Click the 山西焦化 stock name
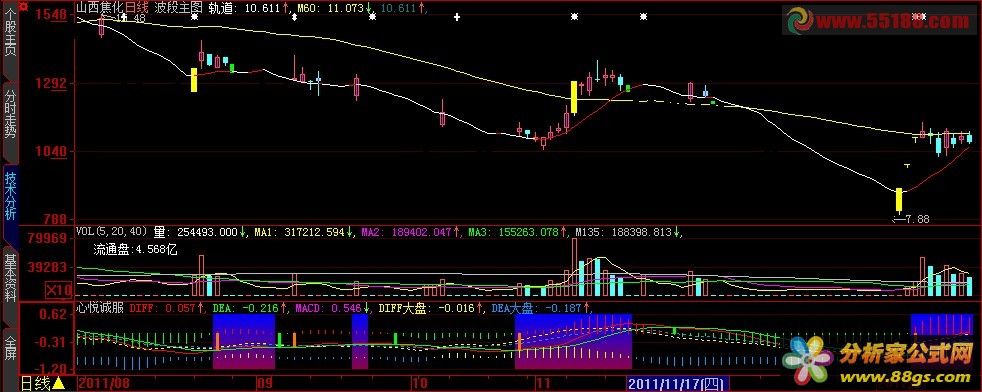The image size is (982, 392). coord(100,8)
